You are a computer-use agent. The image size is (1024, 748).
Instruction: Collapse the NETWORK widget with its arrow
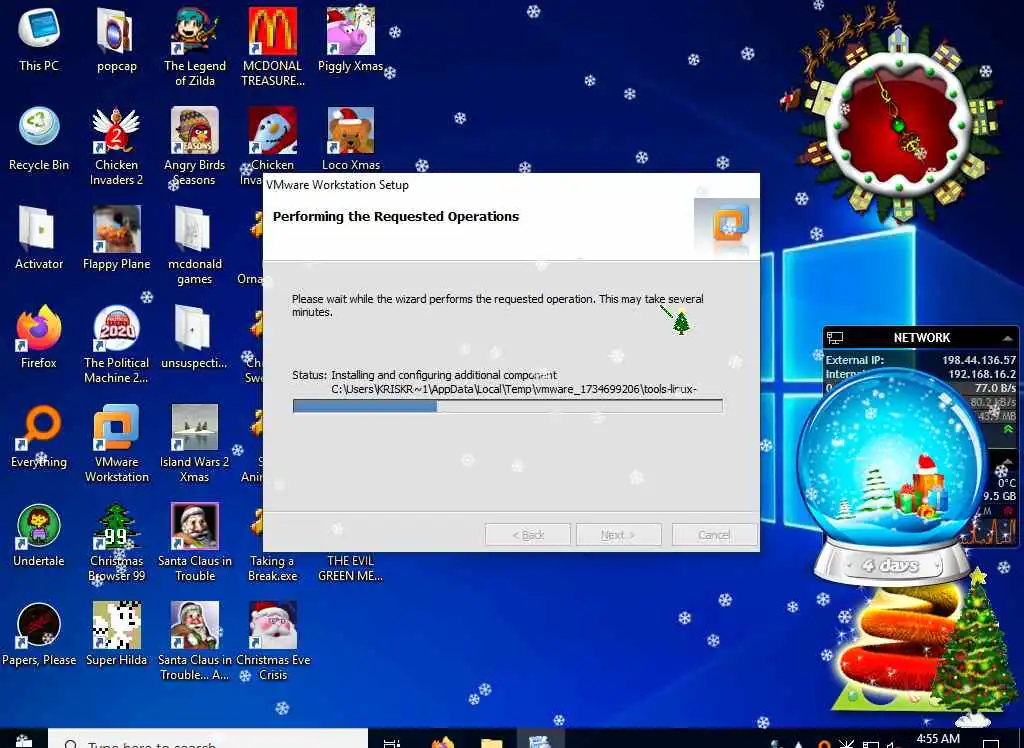[x=1007, y=338]
